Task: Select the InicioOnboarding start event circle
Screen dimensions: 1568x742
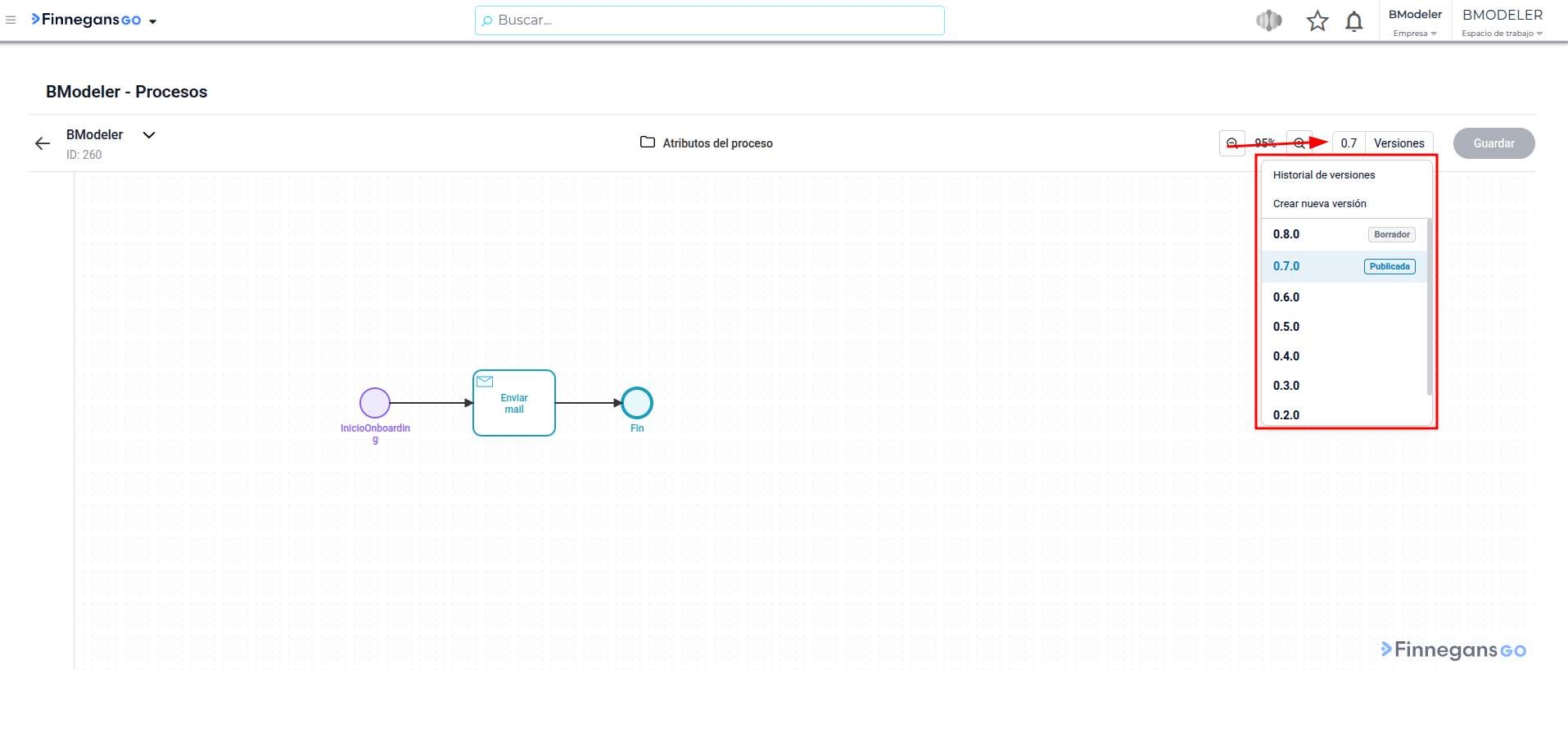Action: pos(375,403)
